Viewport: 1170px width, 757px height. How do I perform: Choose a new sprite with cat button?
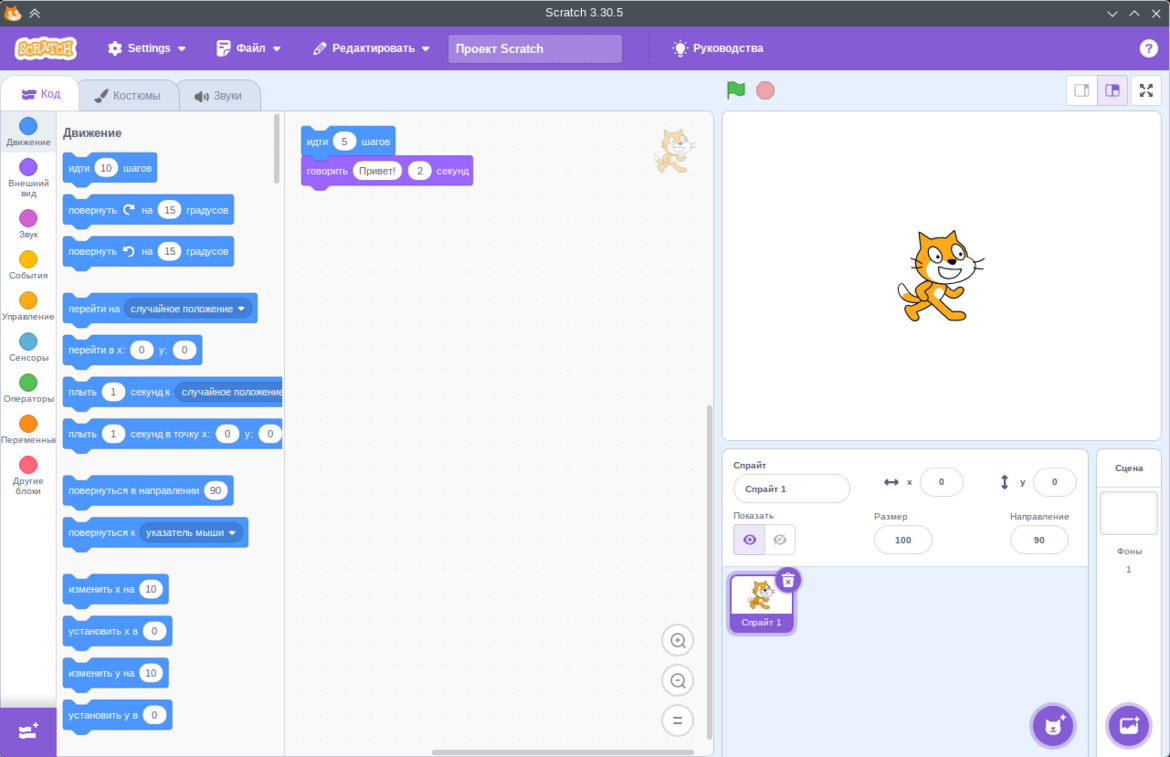[1053, 725]
